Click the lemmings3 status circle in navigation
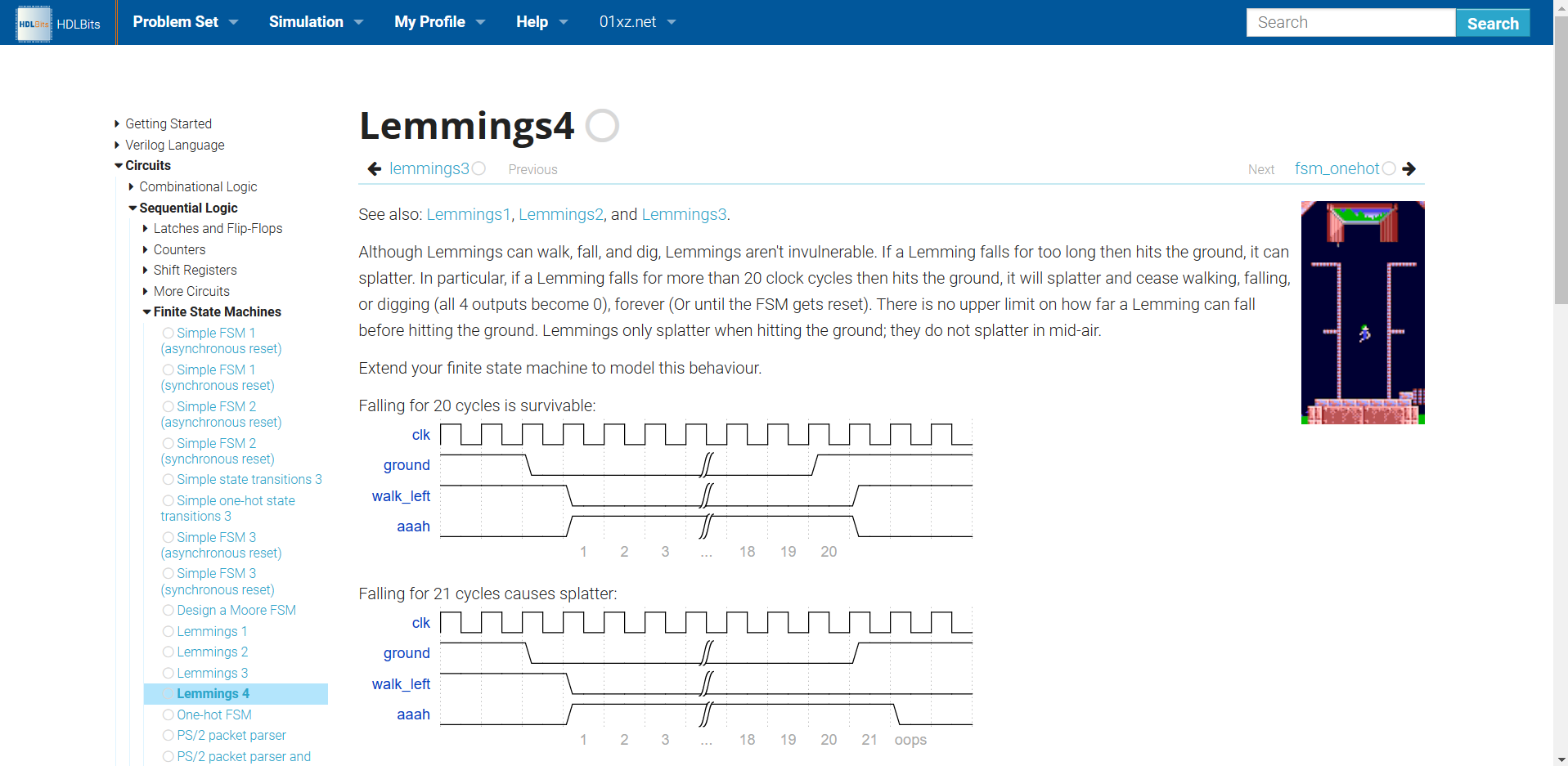Image resolution: width=1568 pixels, height=766 pixels. point(479,168)
